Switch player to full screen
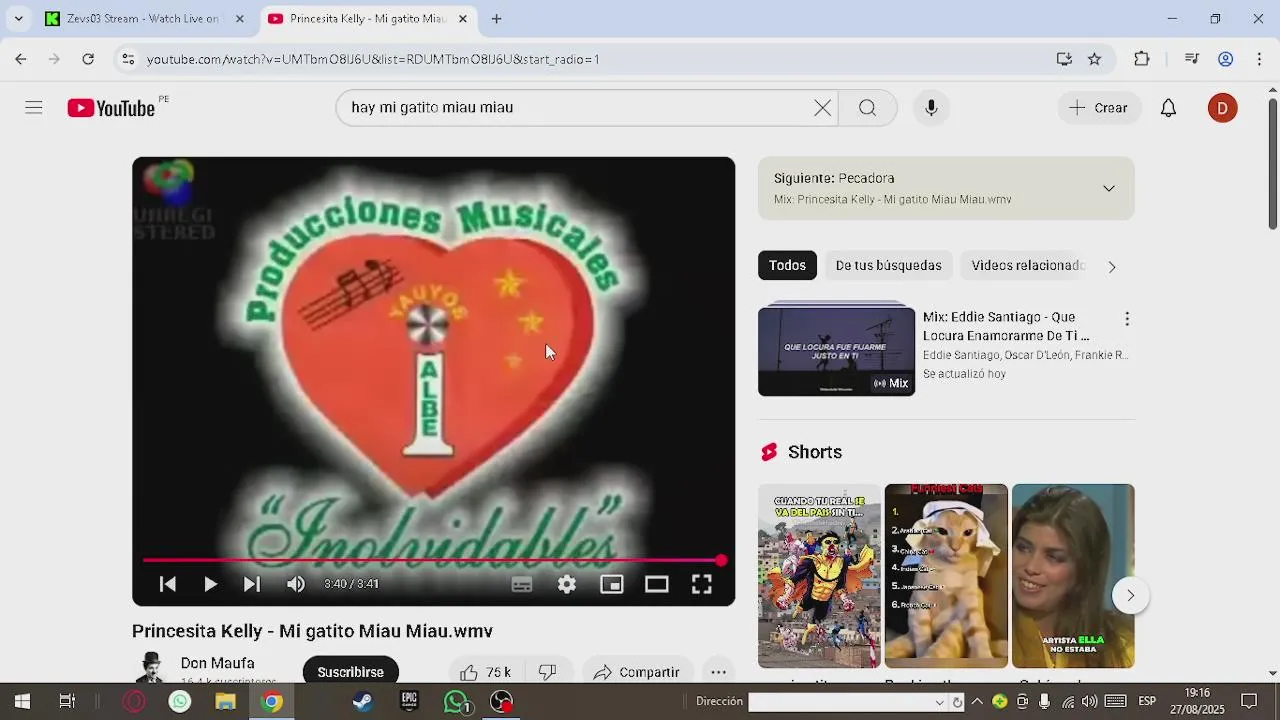Image resolution: width=1280 pixels, height=720 pixels. click(702, 584)
